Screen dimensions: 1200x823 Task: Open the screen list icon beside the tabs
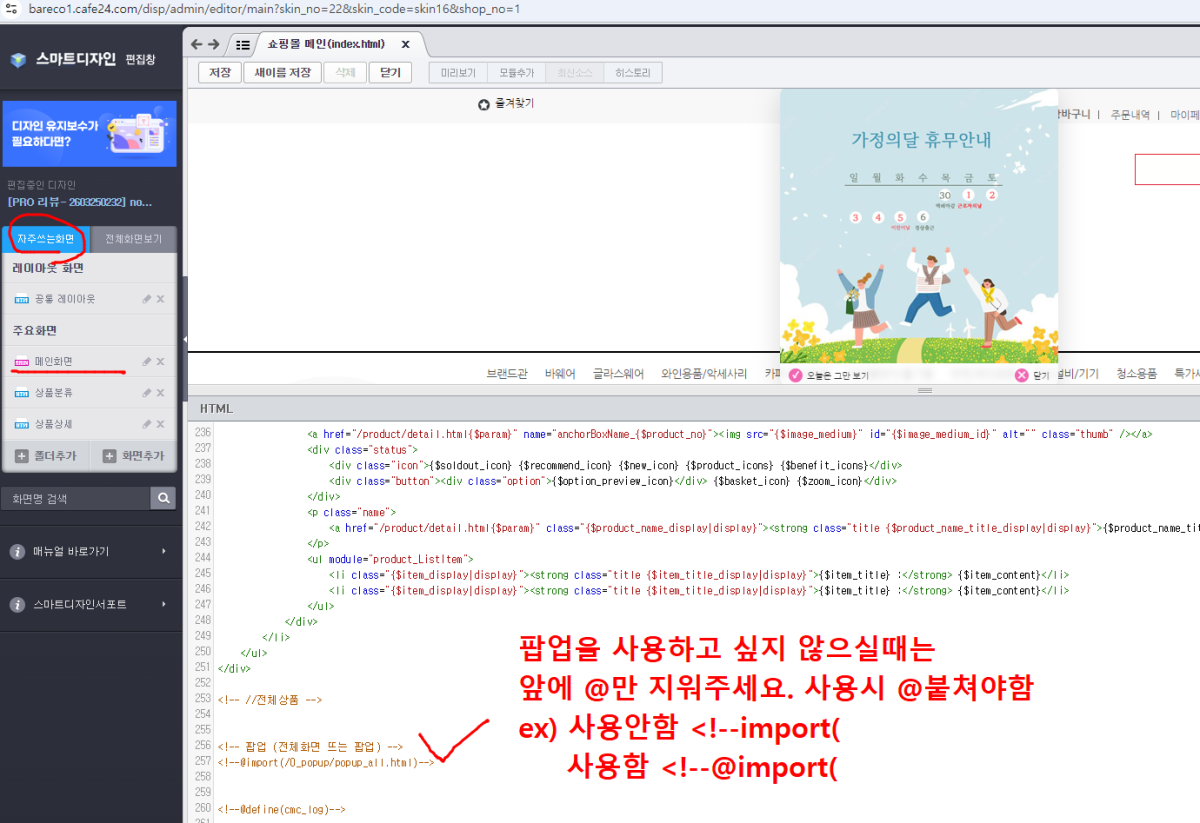tap(242, 44)
